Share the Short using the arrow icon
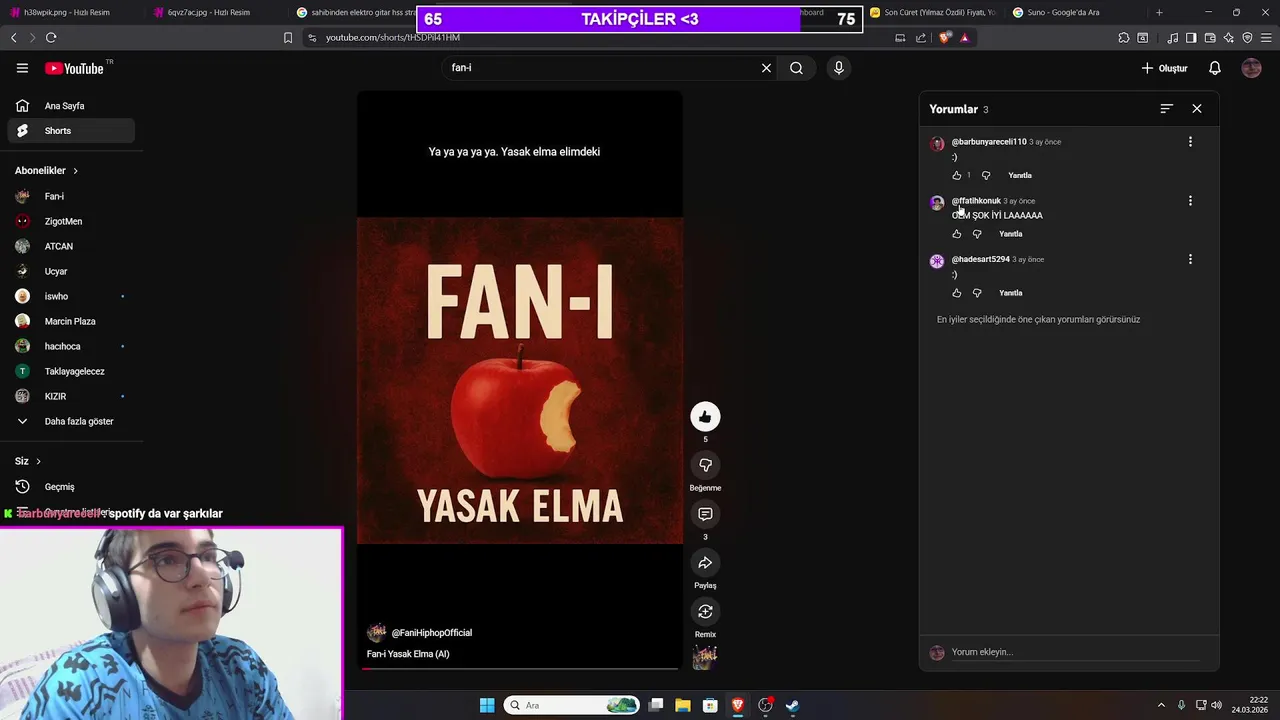This screenshot has height=720, width=1280. point(705,563)
